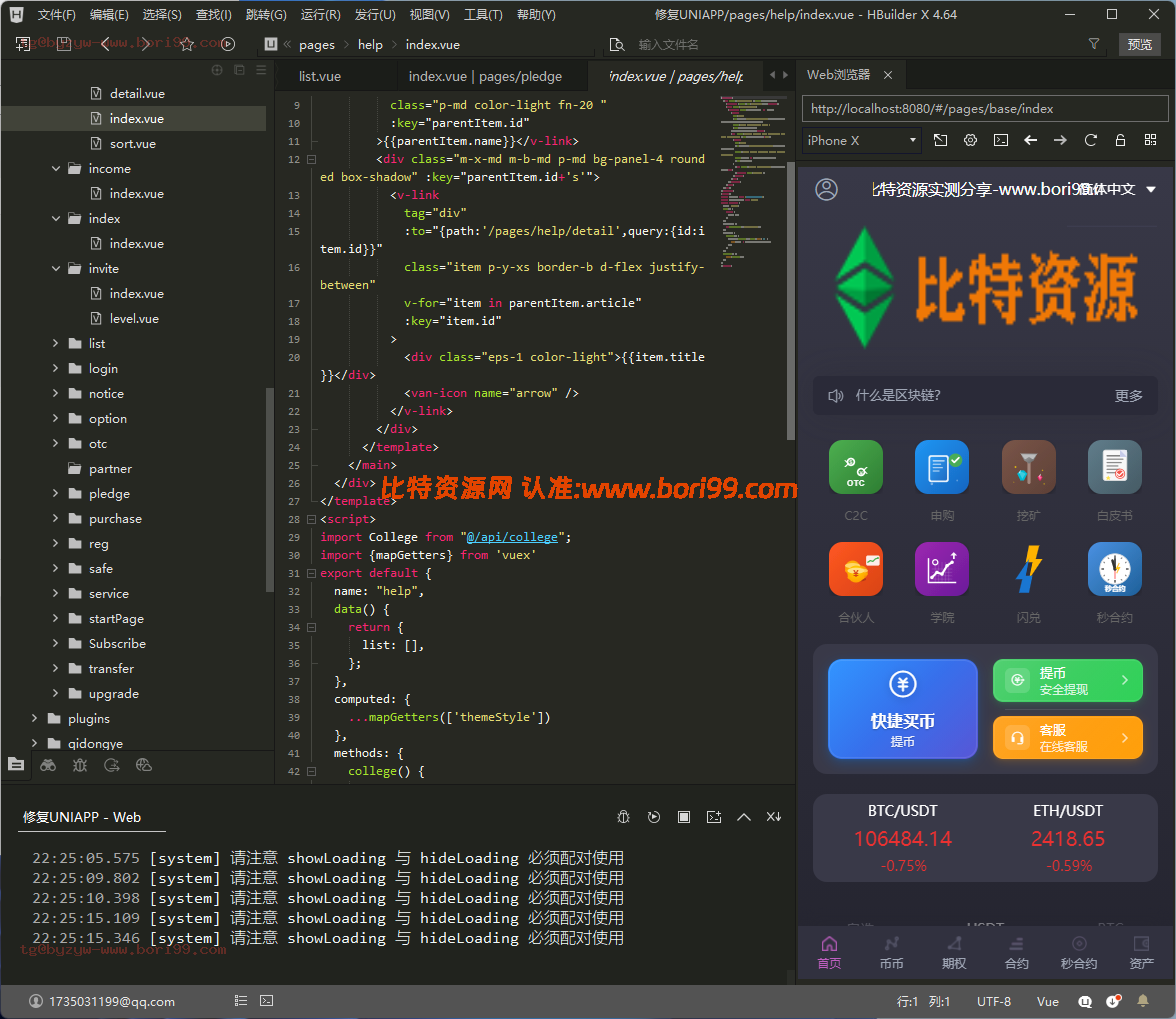This screenshot has height=1019, width=1176.
Task: Click the QR code icon in browser toolbar
Action: pos(1150,140)
